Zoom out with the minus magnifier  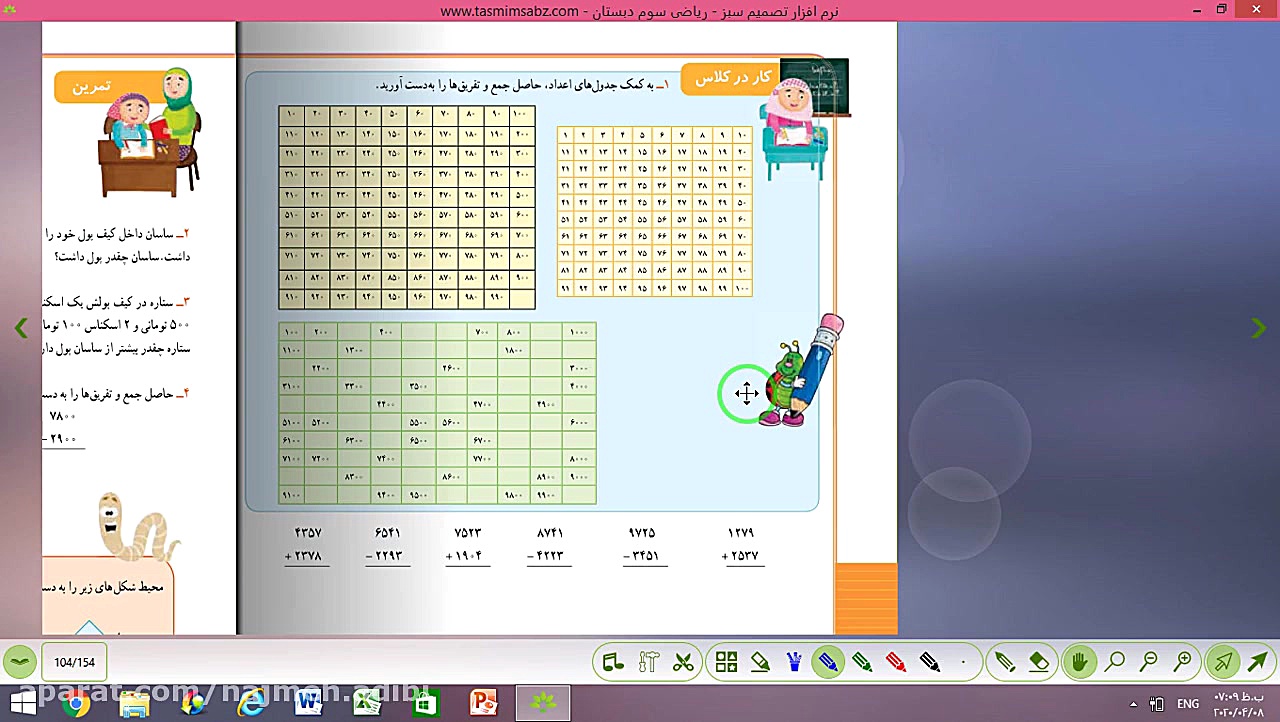pyautogui.click(x=1149, y=662)
